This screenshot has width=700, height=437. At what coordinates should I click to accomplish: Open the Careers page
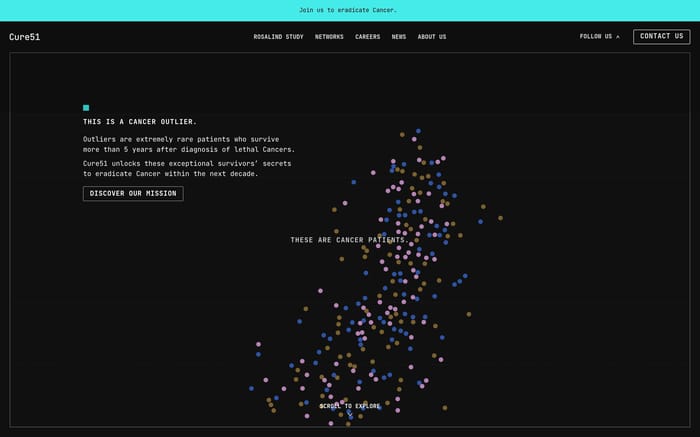[x=367, y=37]
